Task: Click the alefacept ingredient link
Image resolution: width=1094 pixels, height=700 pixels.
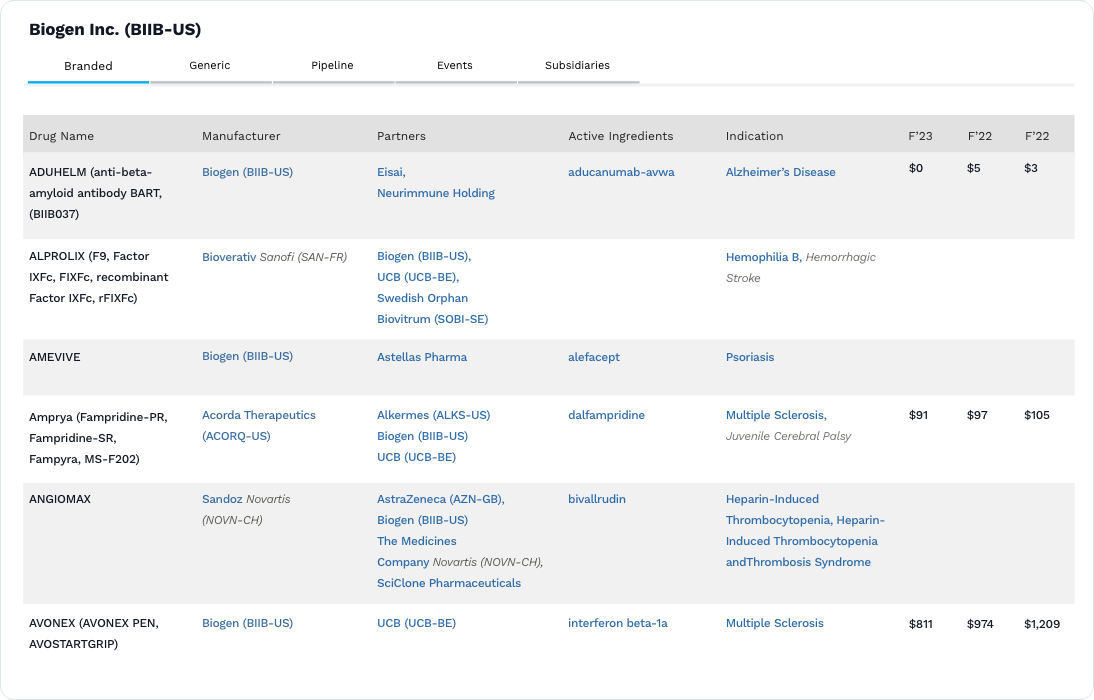Action: click(x=594, y=357)
